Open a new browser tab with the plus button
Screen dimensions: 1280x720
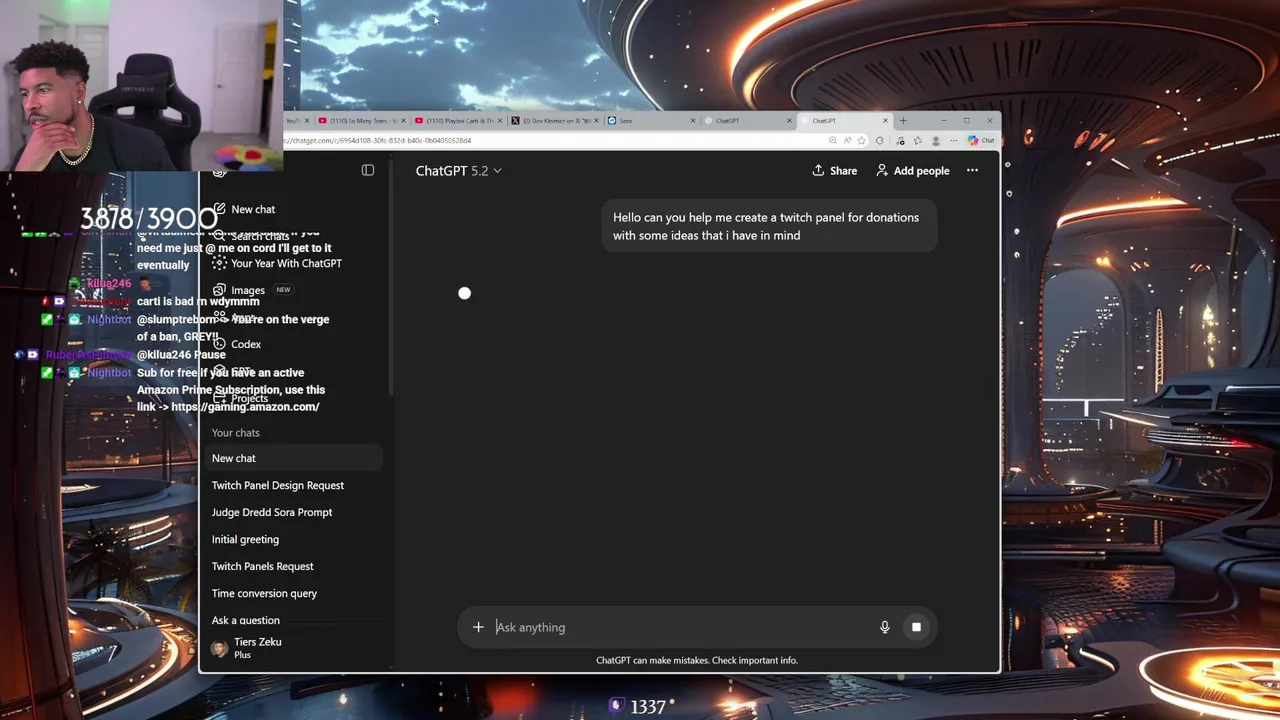[x=903, y=121]
